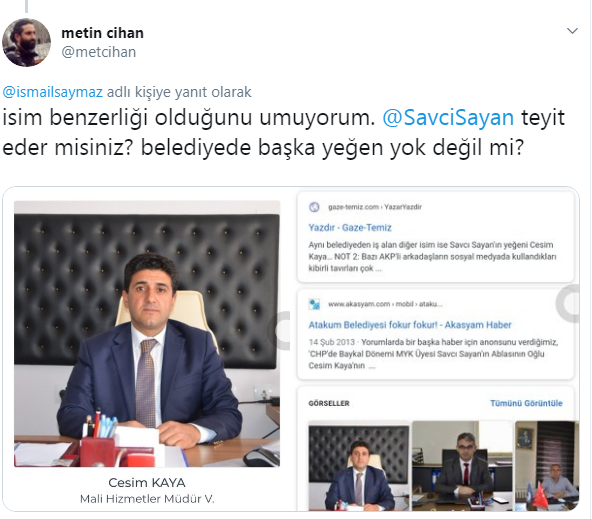Open third image result with Turkish flag
The image size is (592, 519).
(x=547, y=466)
